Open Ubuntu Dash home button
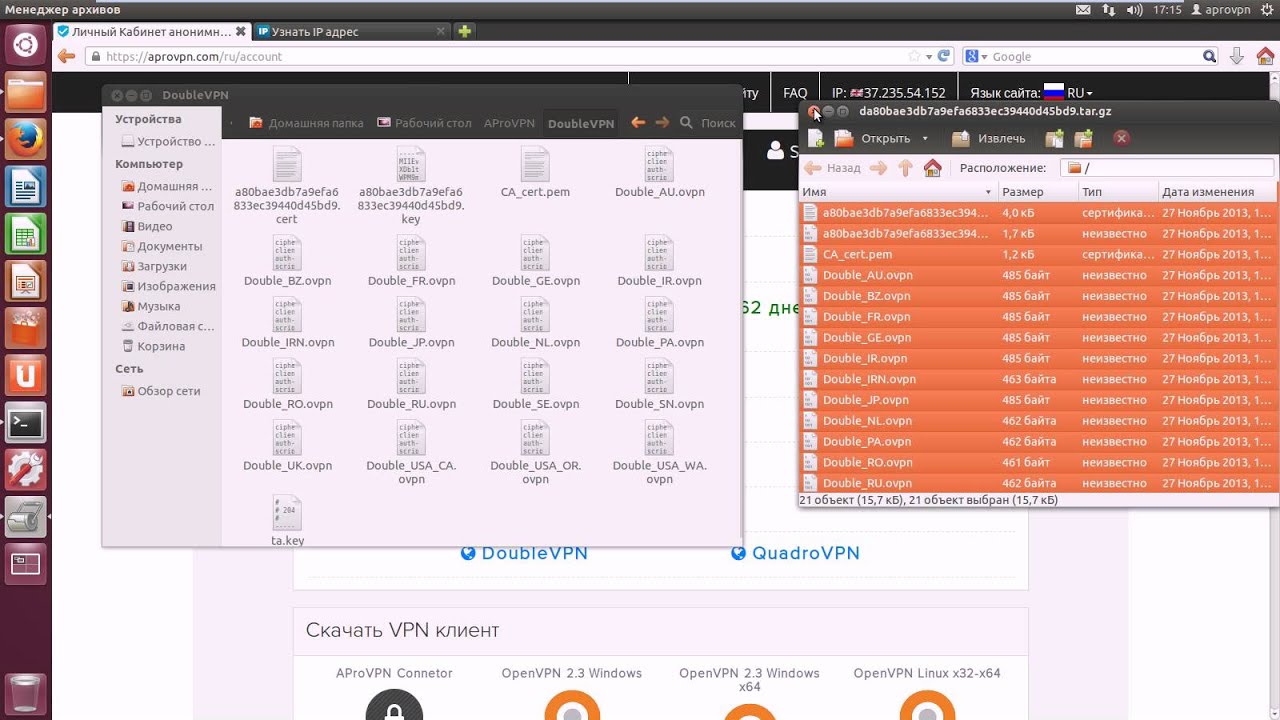 pos(25,45)
